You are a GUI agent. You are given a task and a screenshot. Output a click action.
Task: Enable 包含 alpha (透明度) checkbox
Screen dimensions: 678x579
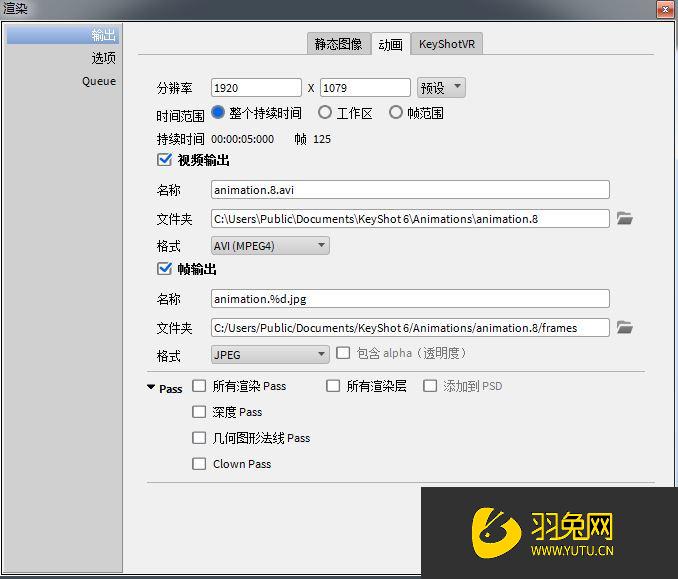(x=343, y=353)
